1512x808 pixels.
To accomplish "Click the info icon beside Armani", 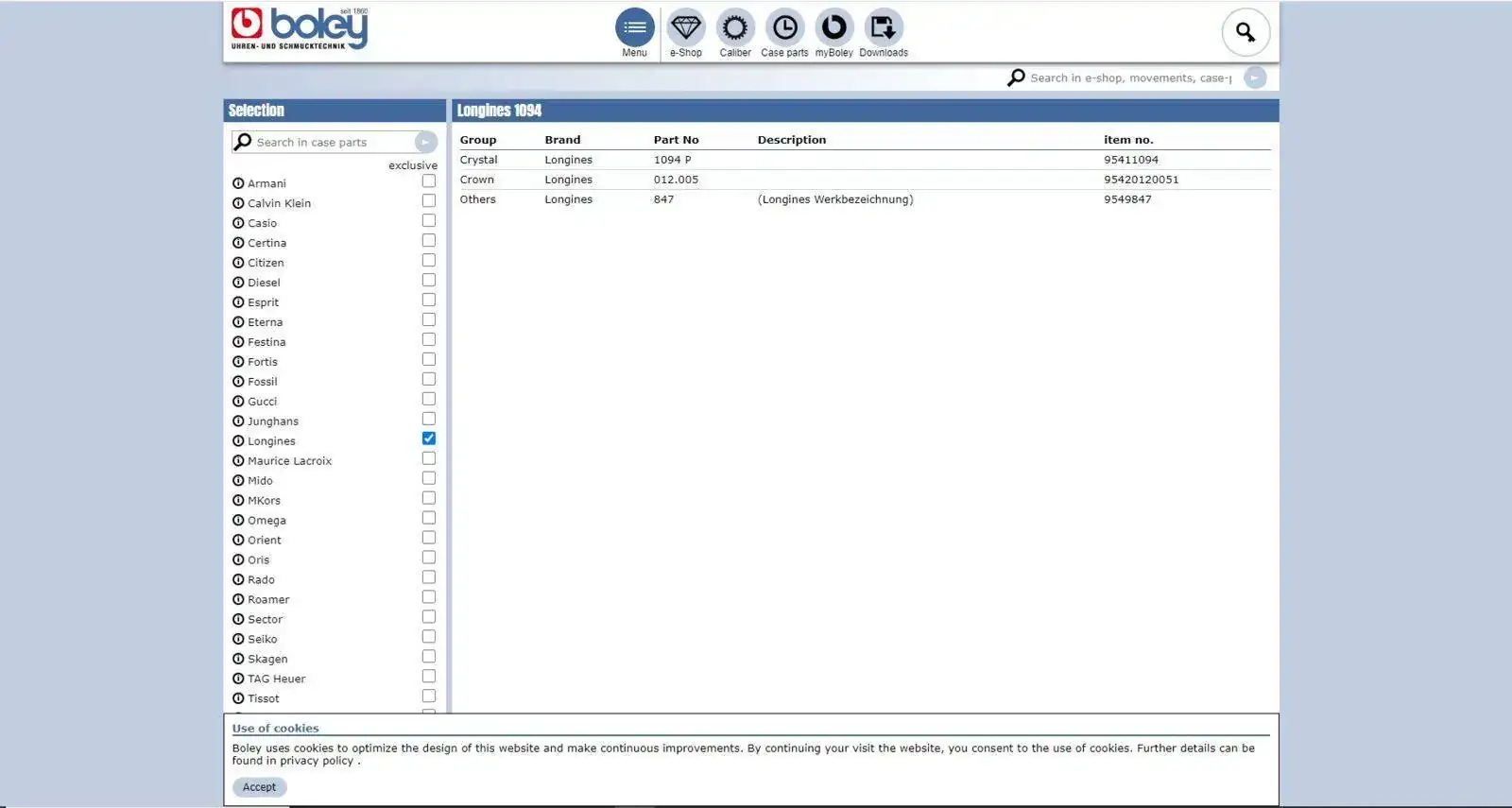I will 238,183.
